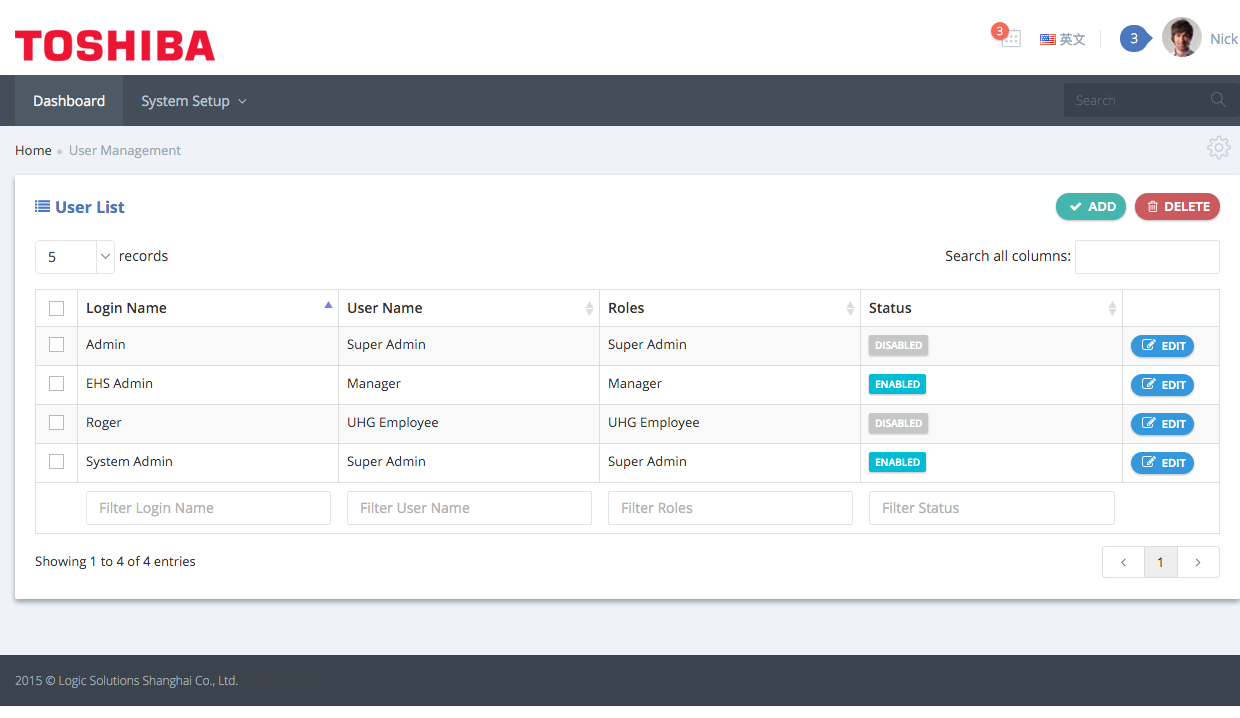Click the settings gear icon
The image size is (1240, 718).
click(x=1218, y=148)
